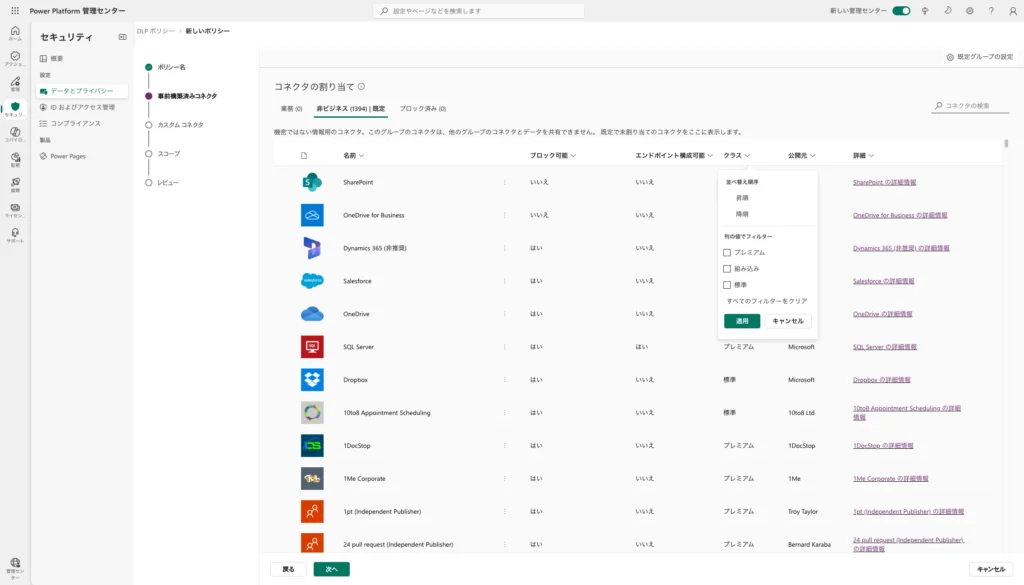Click the settings gear in top bar

click(970, 10)
